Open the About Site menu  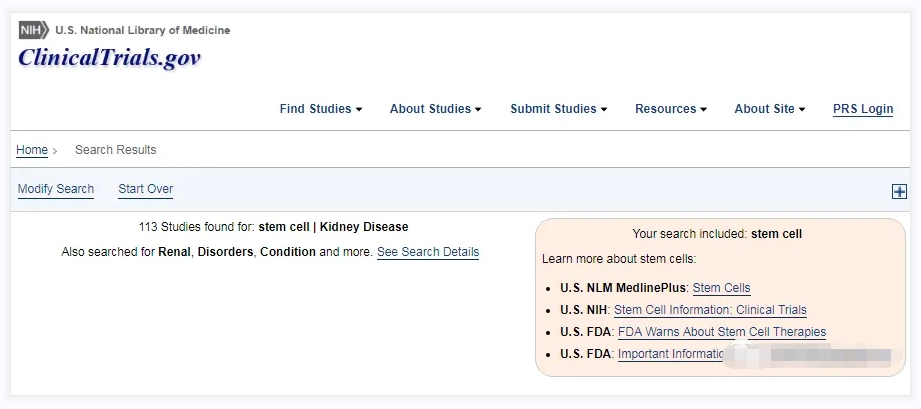(x=769, y=109)
